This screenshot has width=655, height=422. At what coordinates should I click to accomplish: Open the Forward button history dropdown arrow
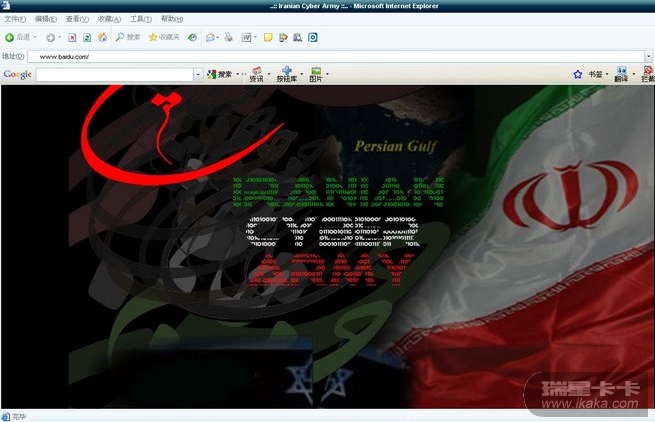[60, 37]
